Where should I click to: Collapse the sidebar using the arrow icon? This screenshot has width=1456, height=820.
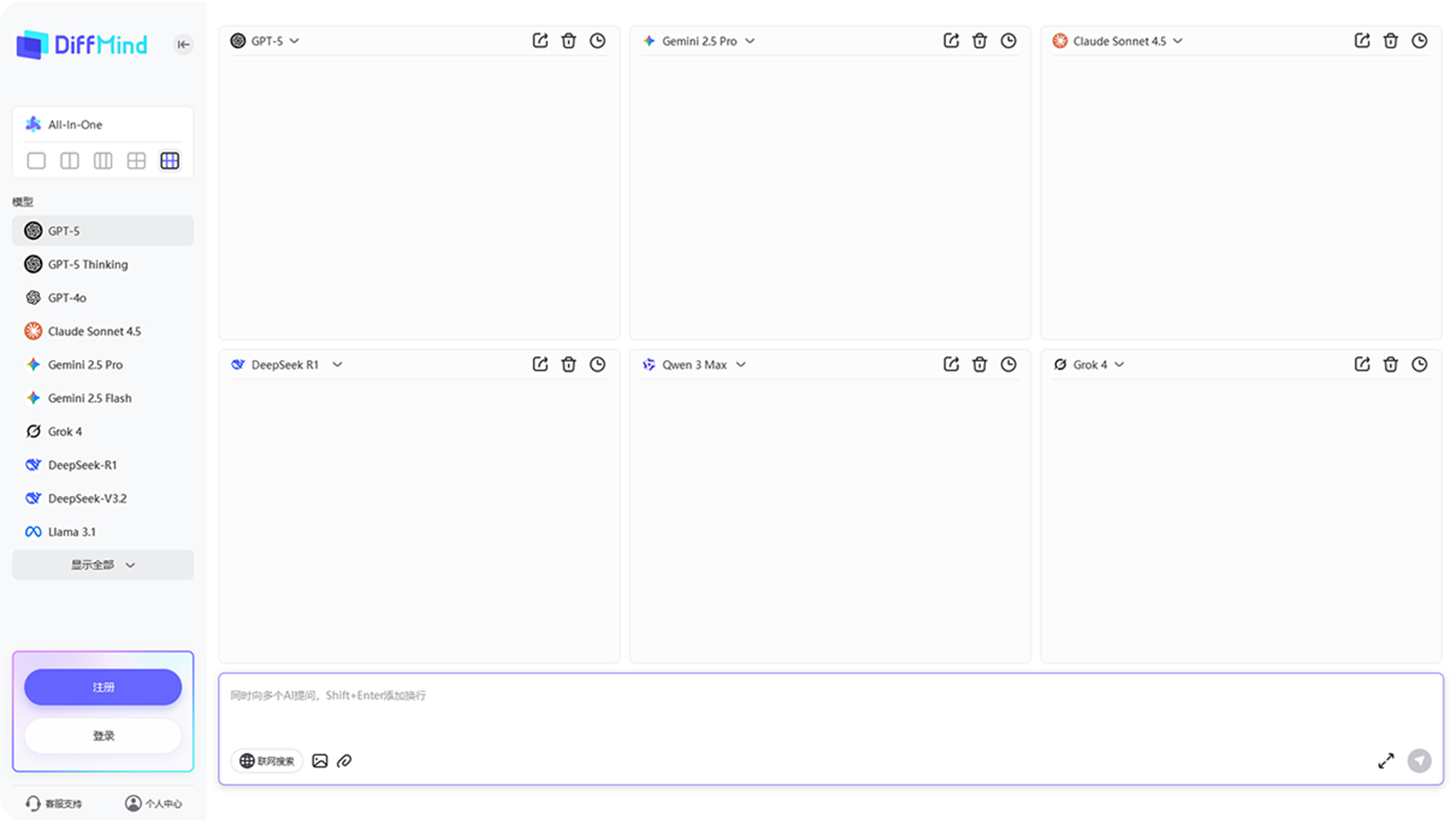click(183, 44)
